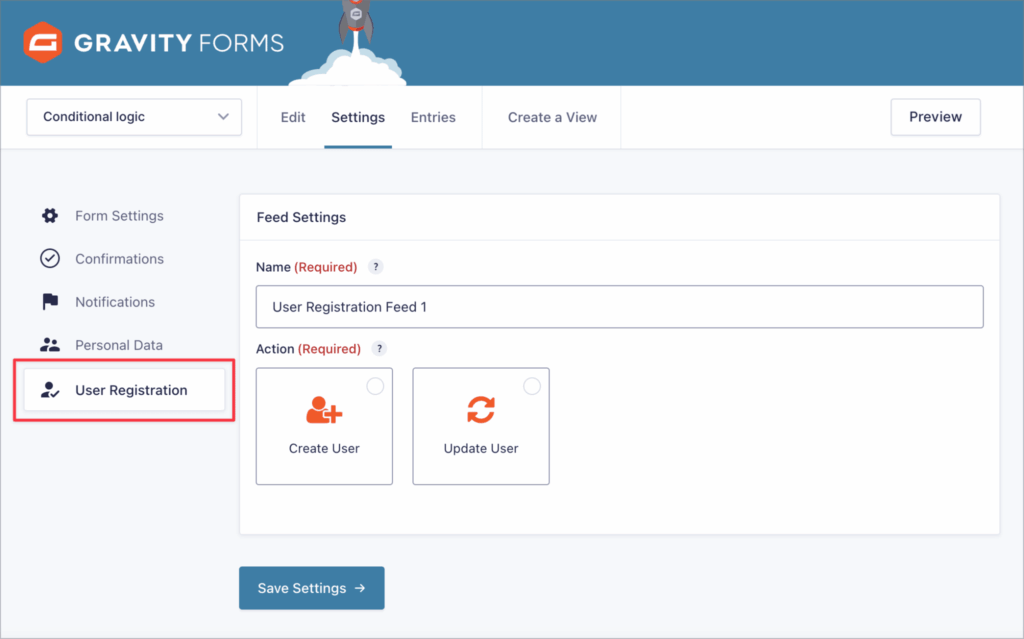Switch to the Entries tab

pyautogui.click(x=433, y=117)
